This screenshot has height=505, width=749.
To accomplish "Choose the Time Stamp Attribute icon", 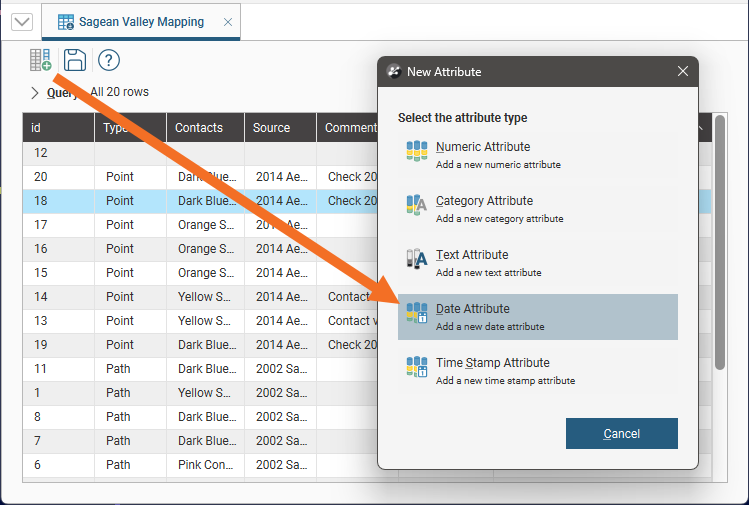I will 417,368.
